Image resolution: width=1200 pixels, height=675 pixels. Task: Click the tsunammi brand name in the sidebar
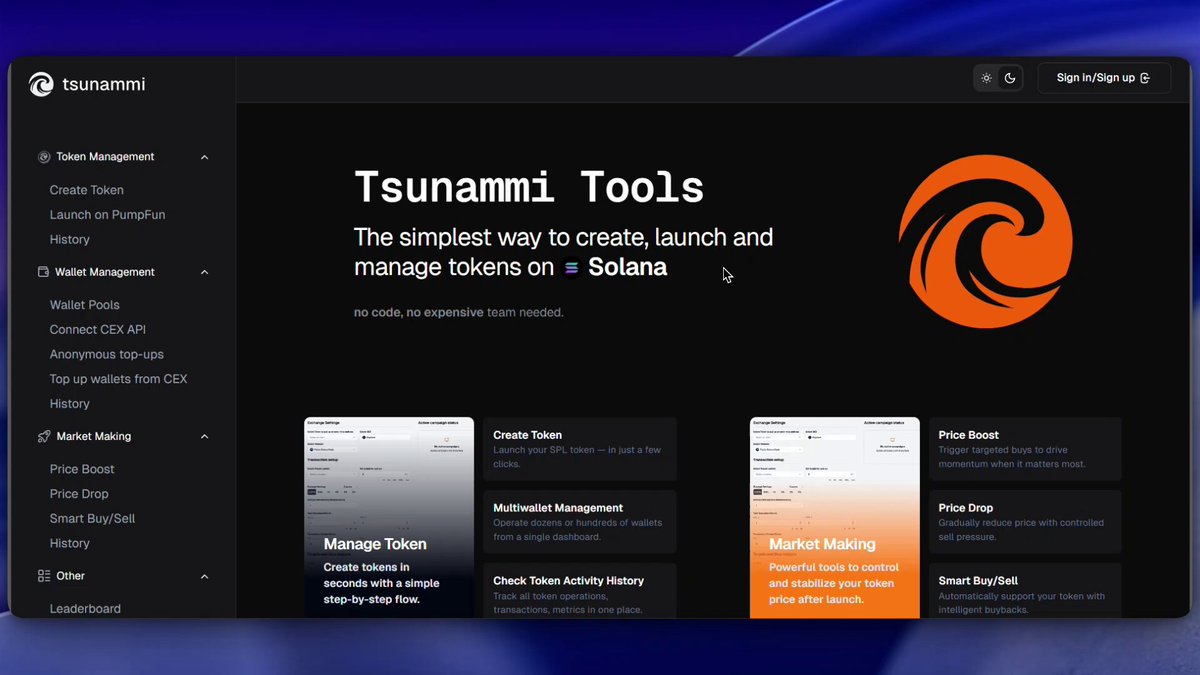(104, 84)
